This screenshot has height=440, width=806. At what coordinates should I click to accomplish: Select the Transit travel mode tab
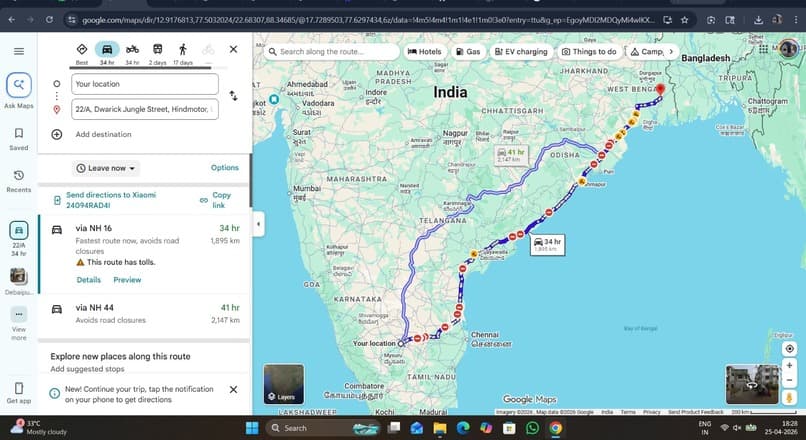pyautogui.click(x=158, y=53)
